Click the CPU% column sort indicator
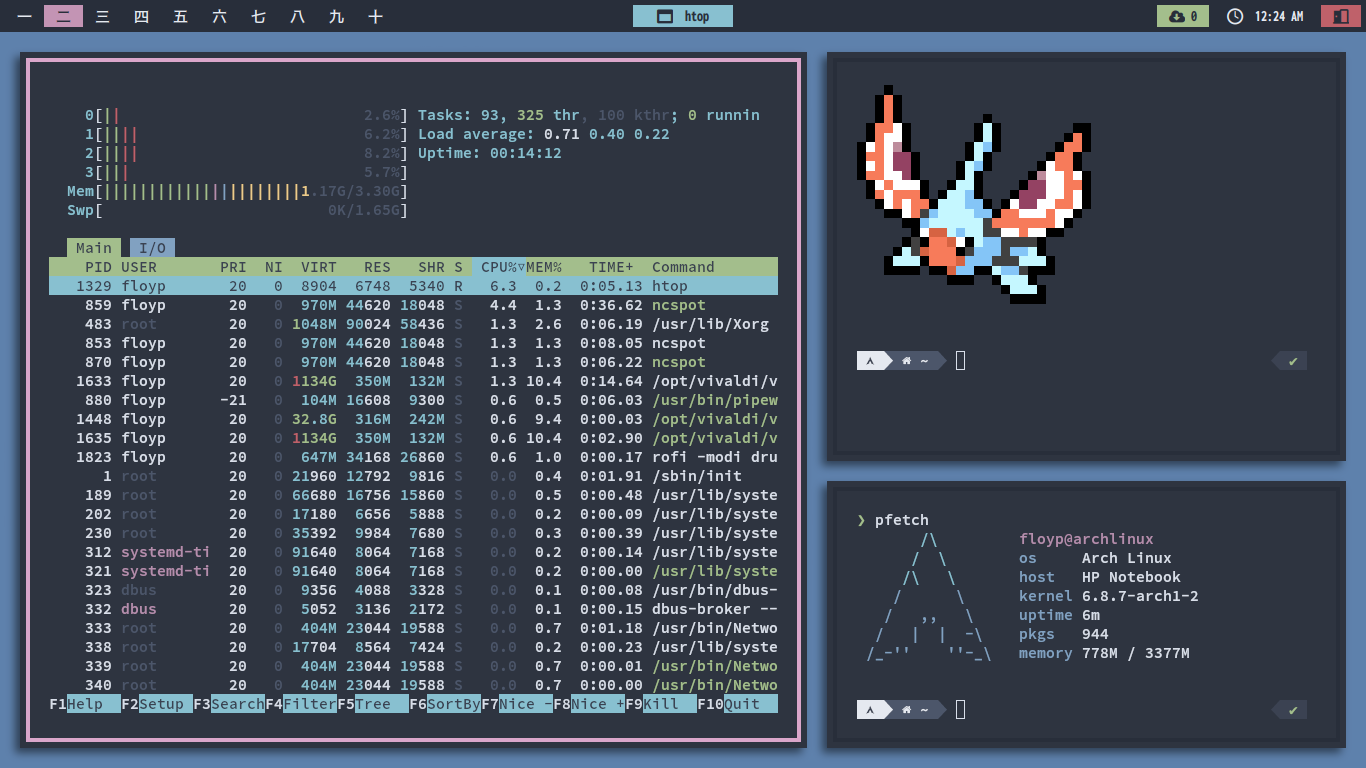This screenshot has height=768, width=1366. [x=500, y=267]
